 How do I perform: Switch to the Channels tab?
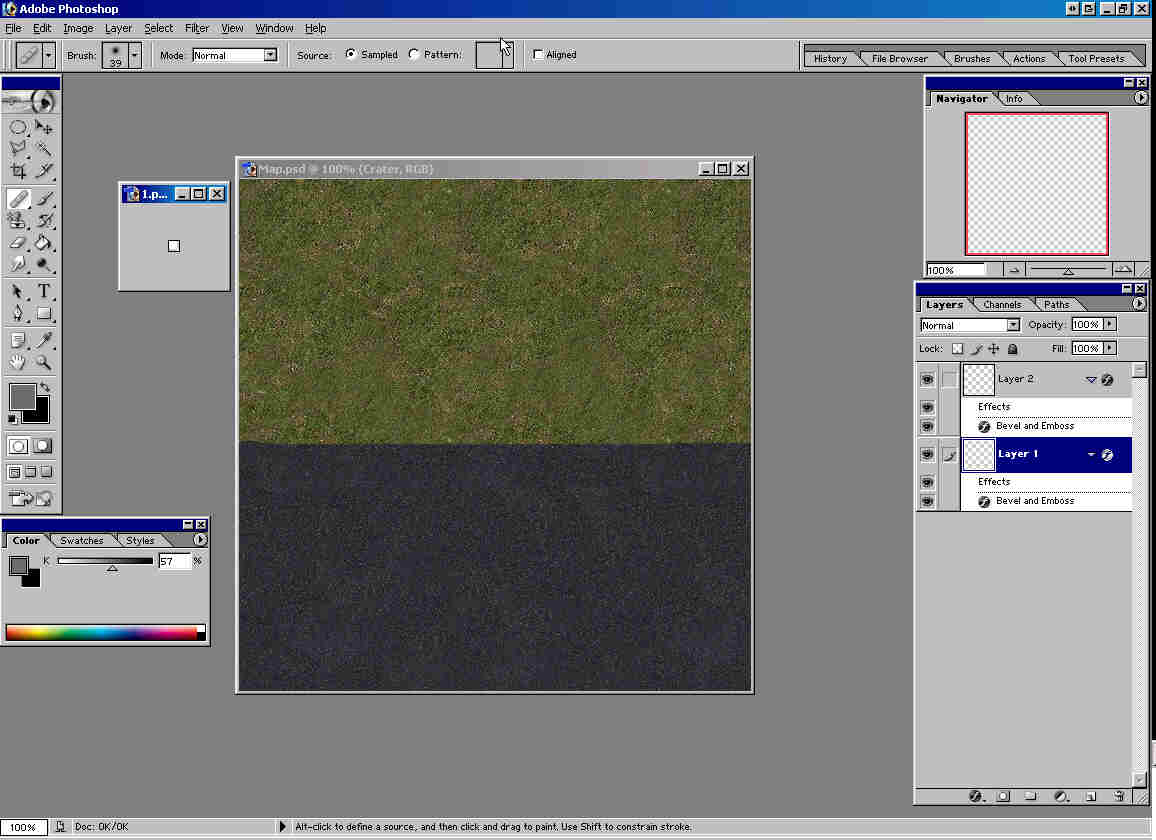(1002, 305)
